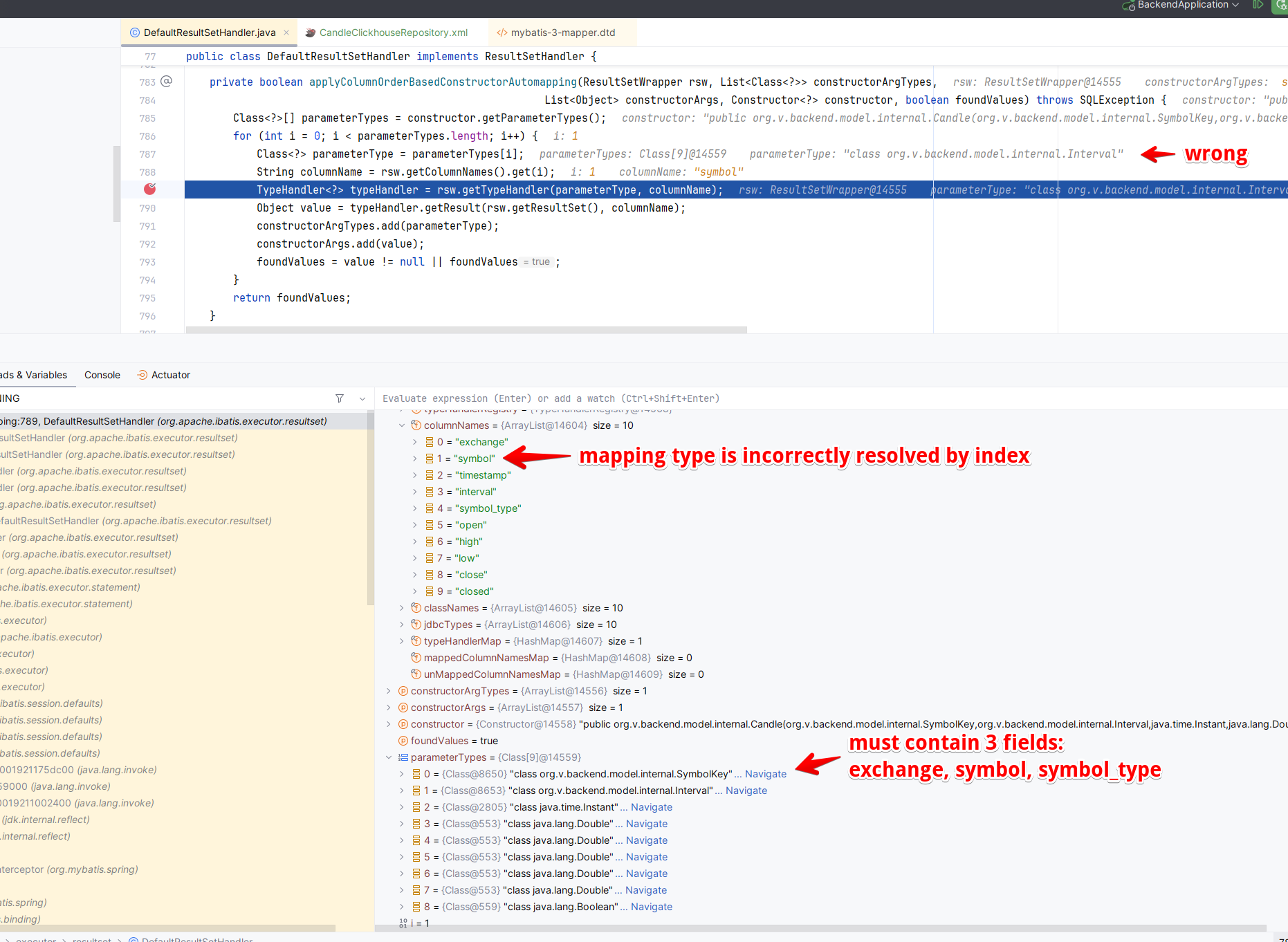Navigate to Double class at index 3
This screenshot has height=942, width=1288.
click(x=647, y=824)
